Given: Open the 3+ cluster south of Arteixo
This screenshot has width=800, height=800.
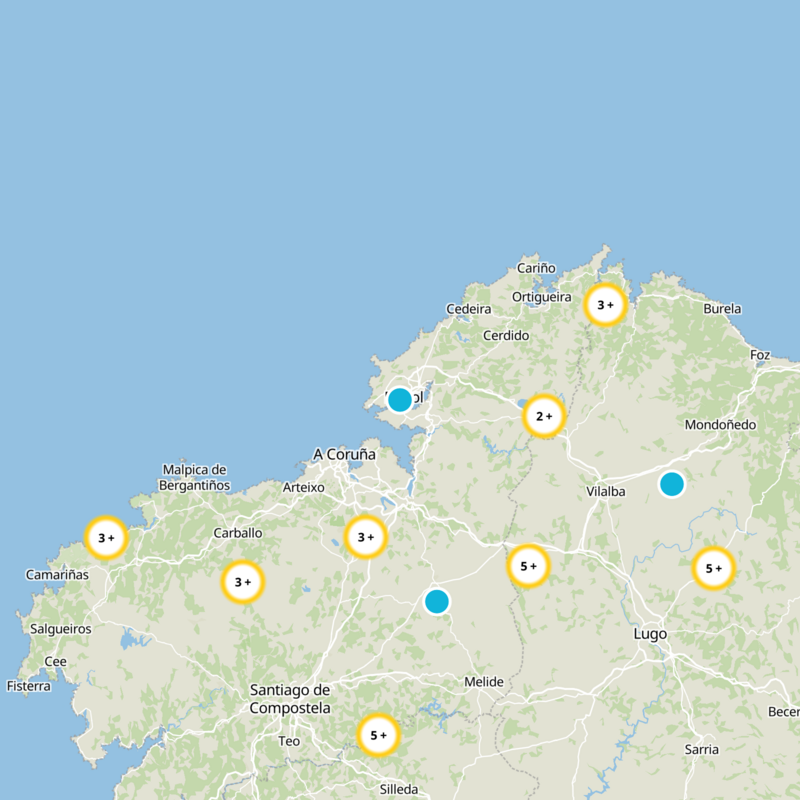Looking at the screenshot, I should (x=366, y=537).
